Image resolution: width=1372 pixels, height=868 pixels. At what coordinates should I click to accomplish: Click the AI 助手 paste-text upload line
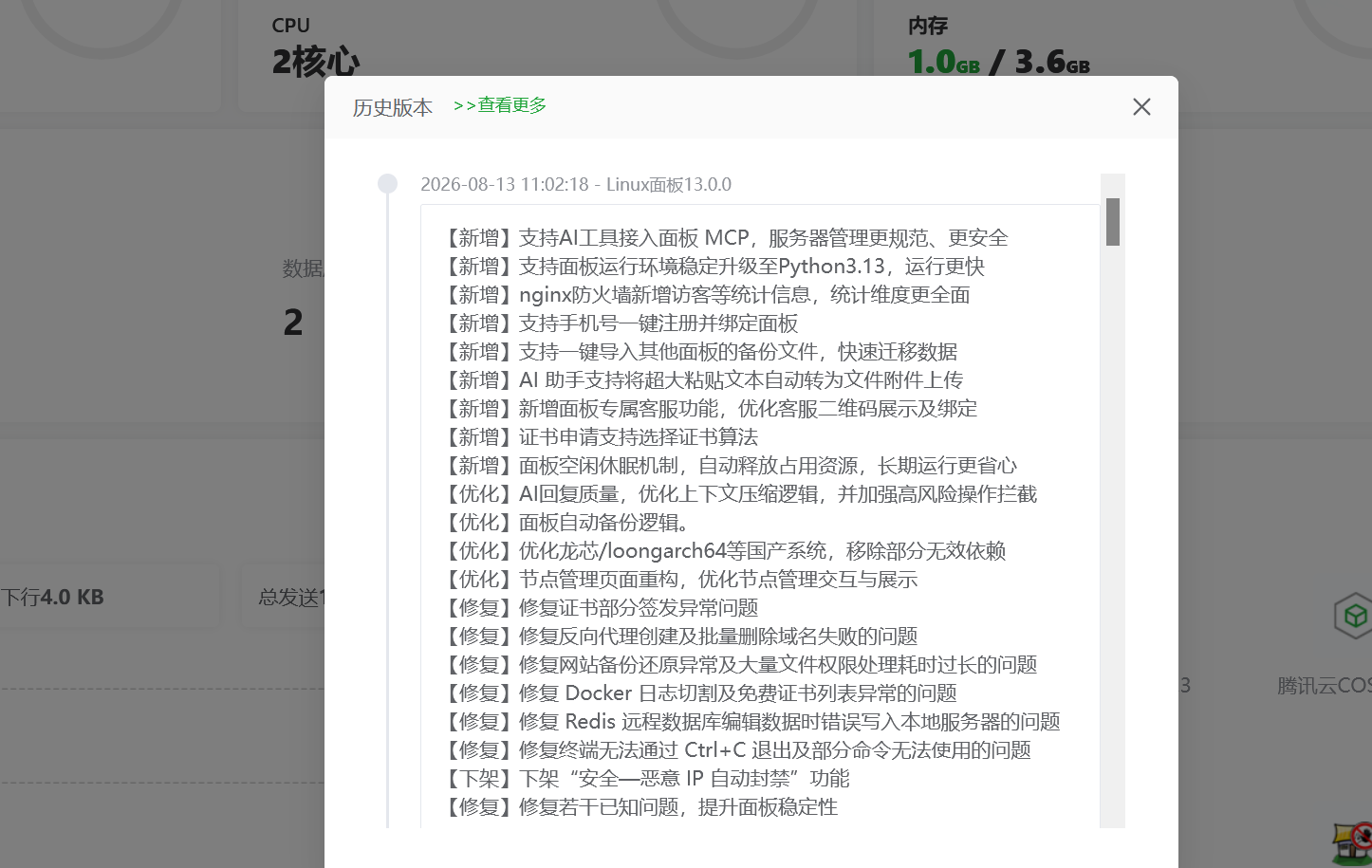click(x=703, y=379)
